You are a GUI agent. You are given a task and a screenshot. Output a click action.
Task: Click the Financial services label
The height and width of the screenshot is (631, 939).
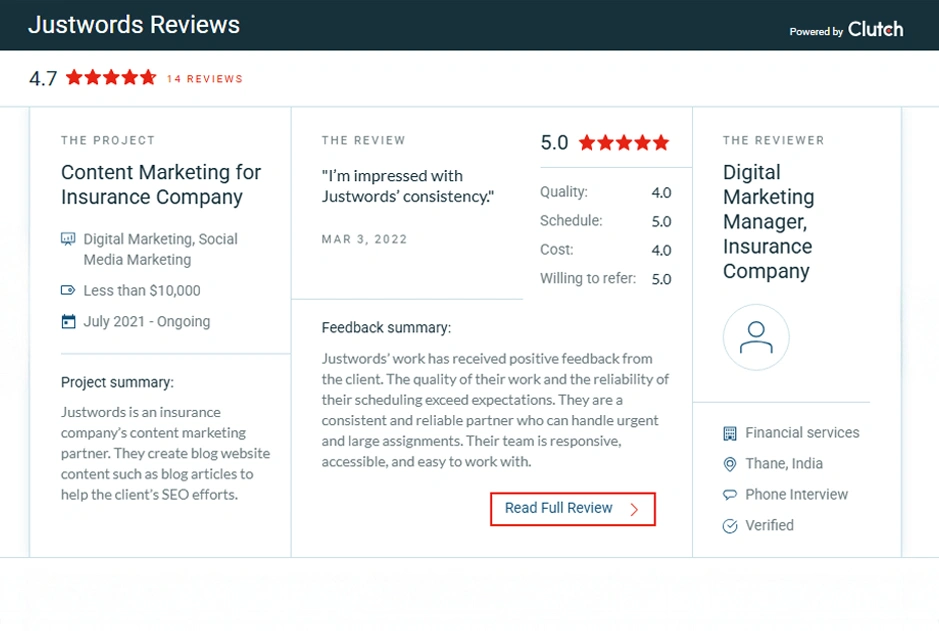click(802, 432)
